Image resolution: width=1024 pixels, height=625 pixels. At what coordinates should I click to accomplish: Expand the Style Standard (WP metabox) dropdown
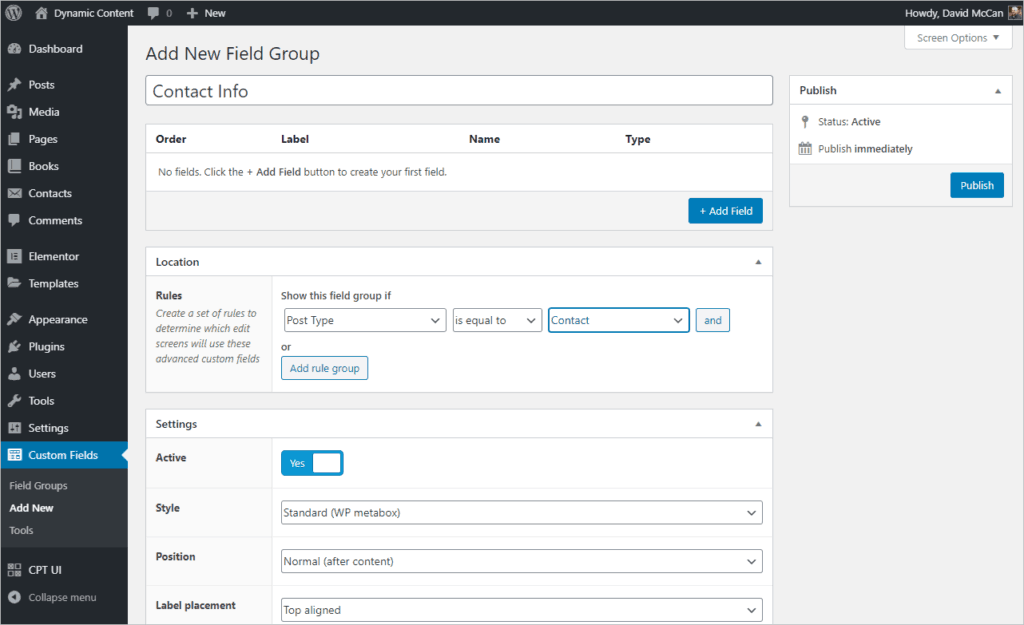(x=521, y=513)
